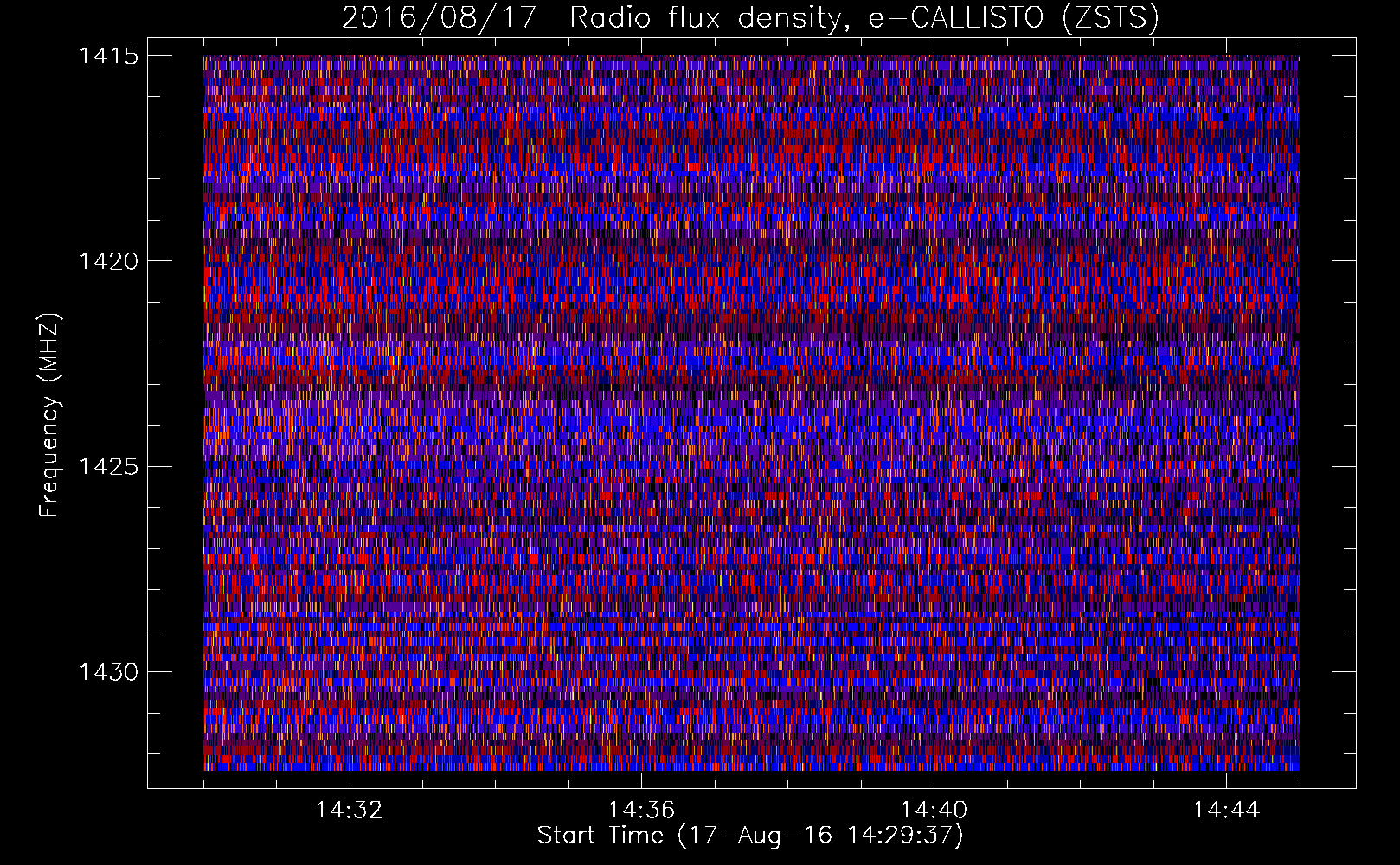Click the 14:44 time axis label
The width and height of the screenshot is (1400, 865).
pos(1226,811)
